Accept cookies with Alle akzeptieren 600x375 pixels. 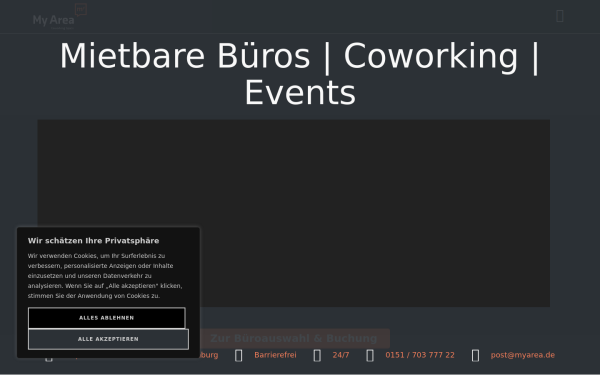pyautogui.click(x=108, y=339)
